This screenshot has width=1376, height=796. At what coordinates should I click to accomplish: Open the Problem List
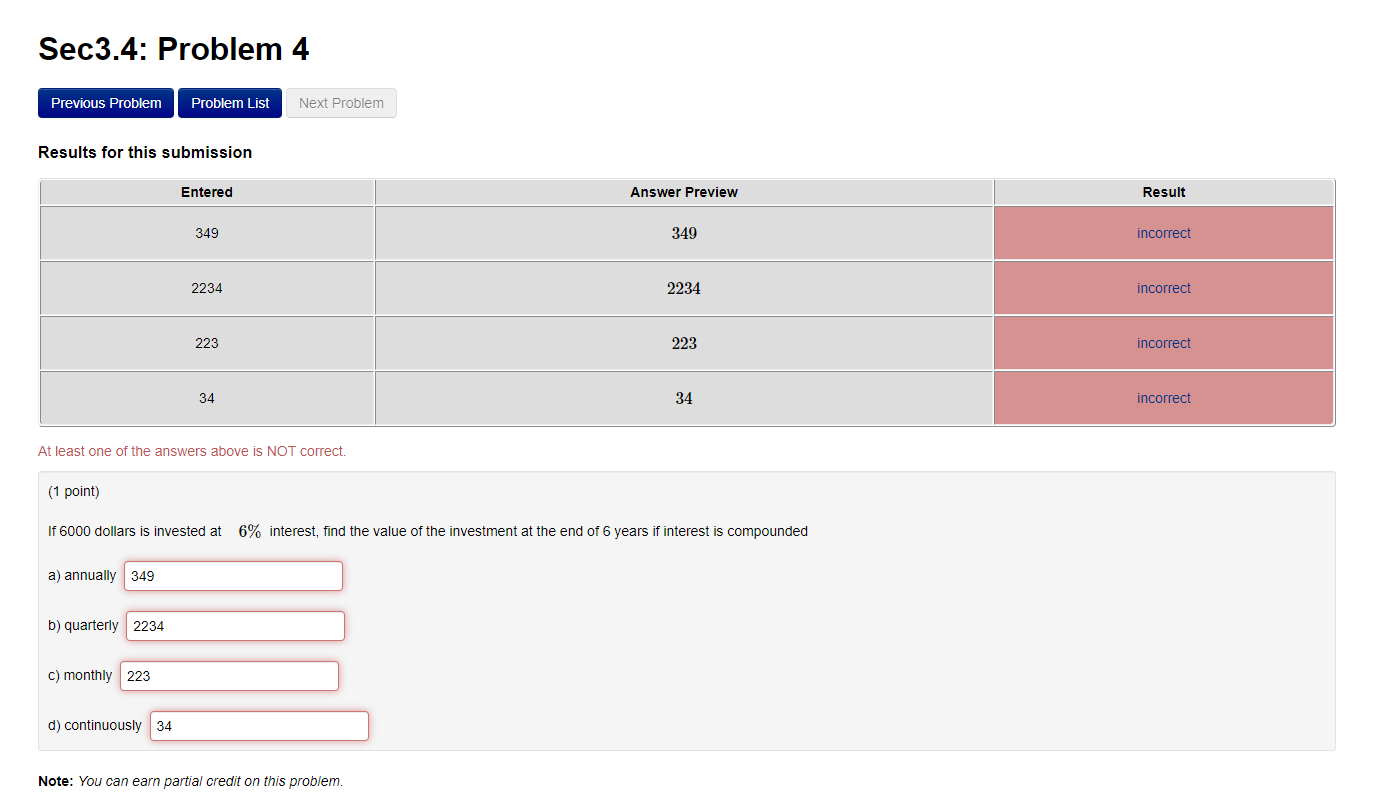(x=229, y=102)
